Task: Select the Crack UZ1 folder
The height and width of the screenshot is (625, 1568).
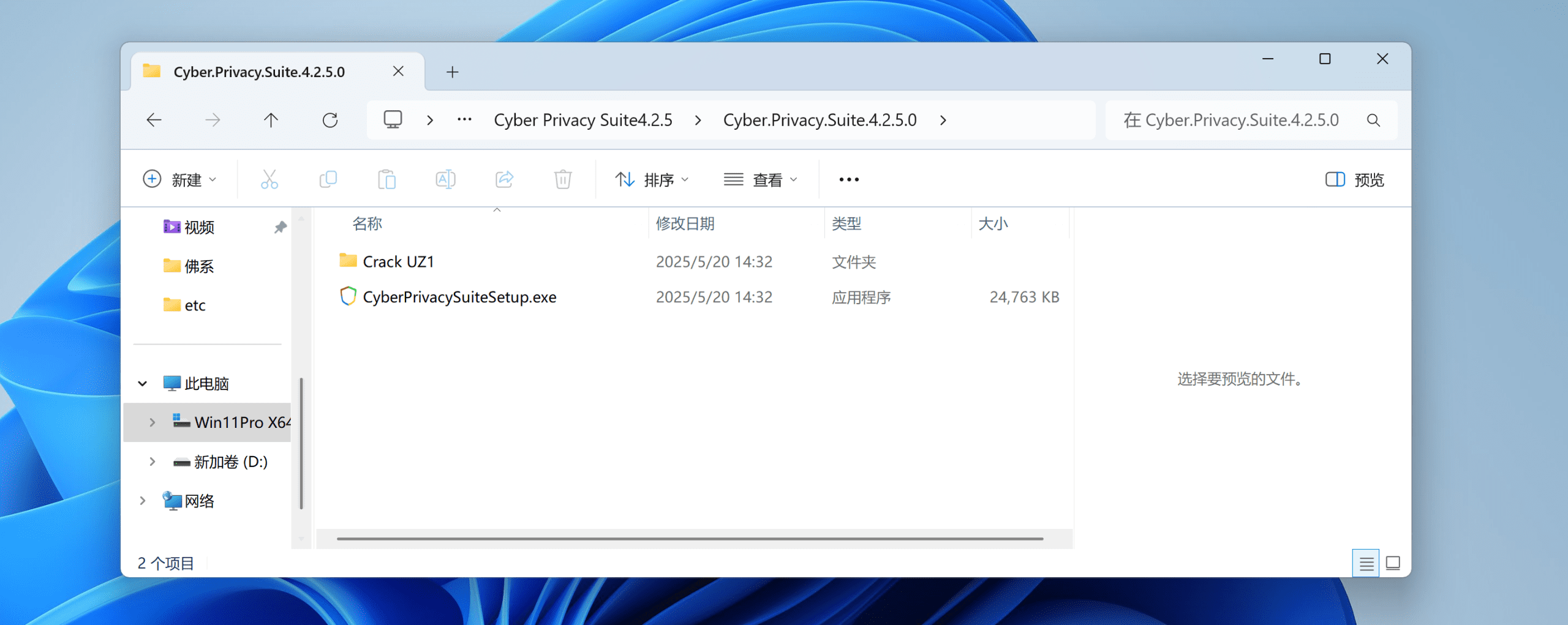Action: (398, 262)
